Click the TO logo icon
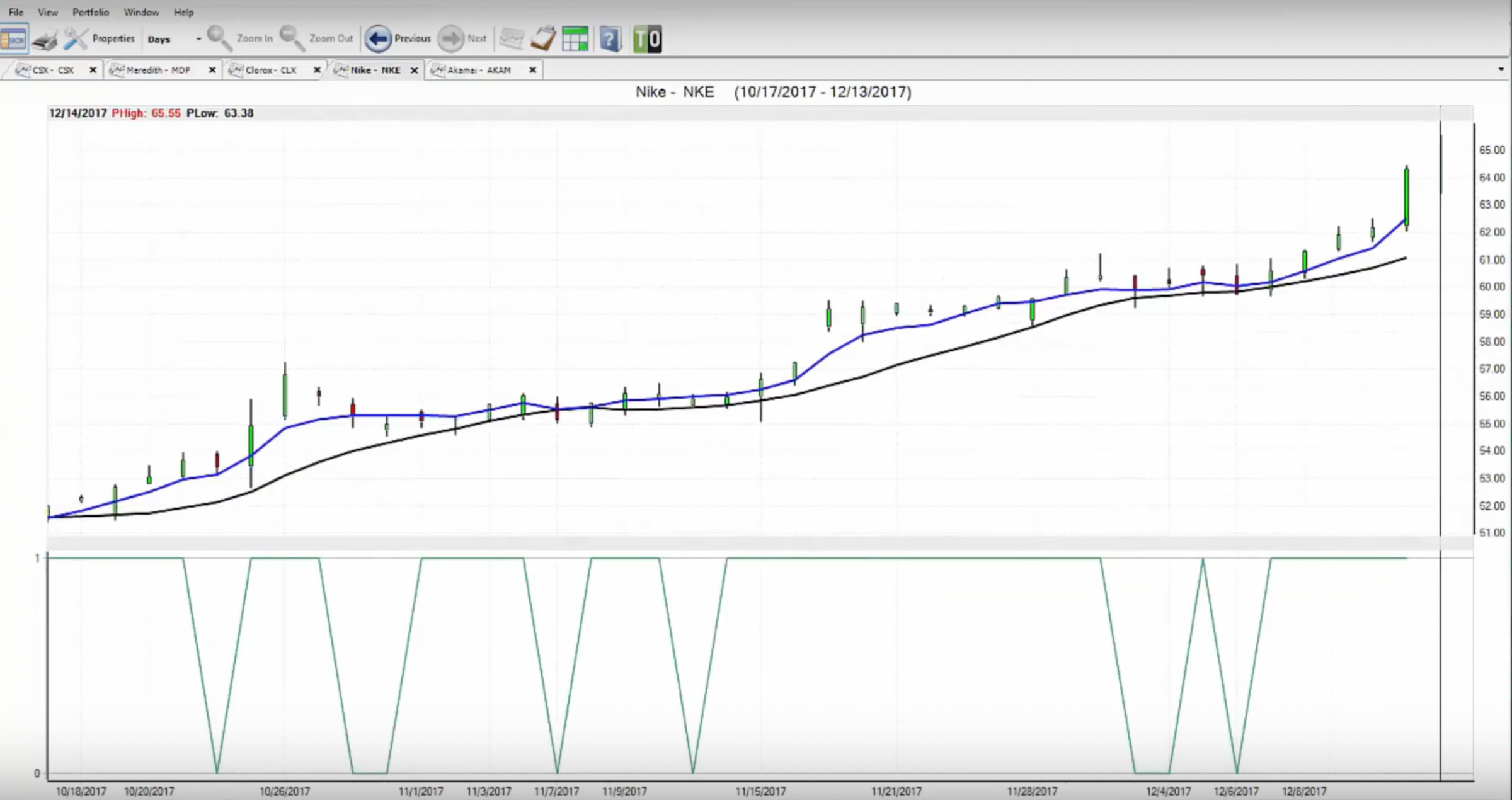The width and height of the screenshot is (1512, 800). pos(647,39)
